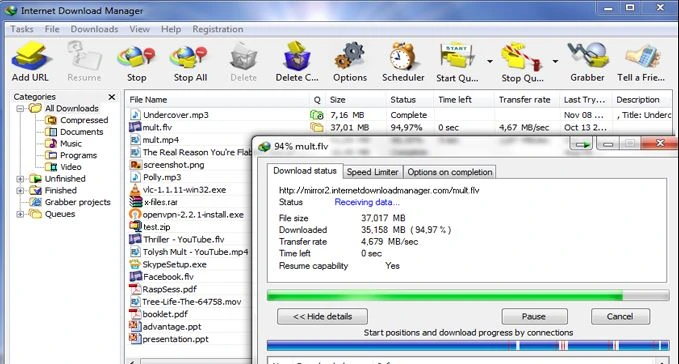
Task: Select Grabber projects in categories tree
Action: [78, 202]
